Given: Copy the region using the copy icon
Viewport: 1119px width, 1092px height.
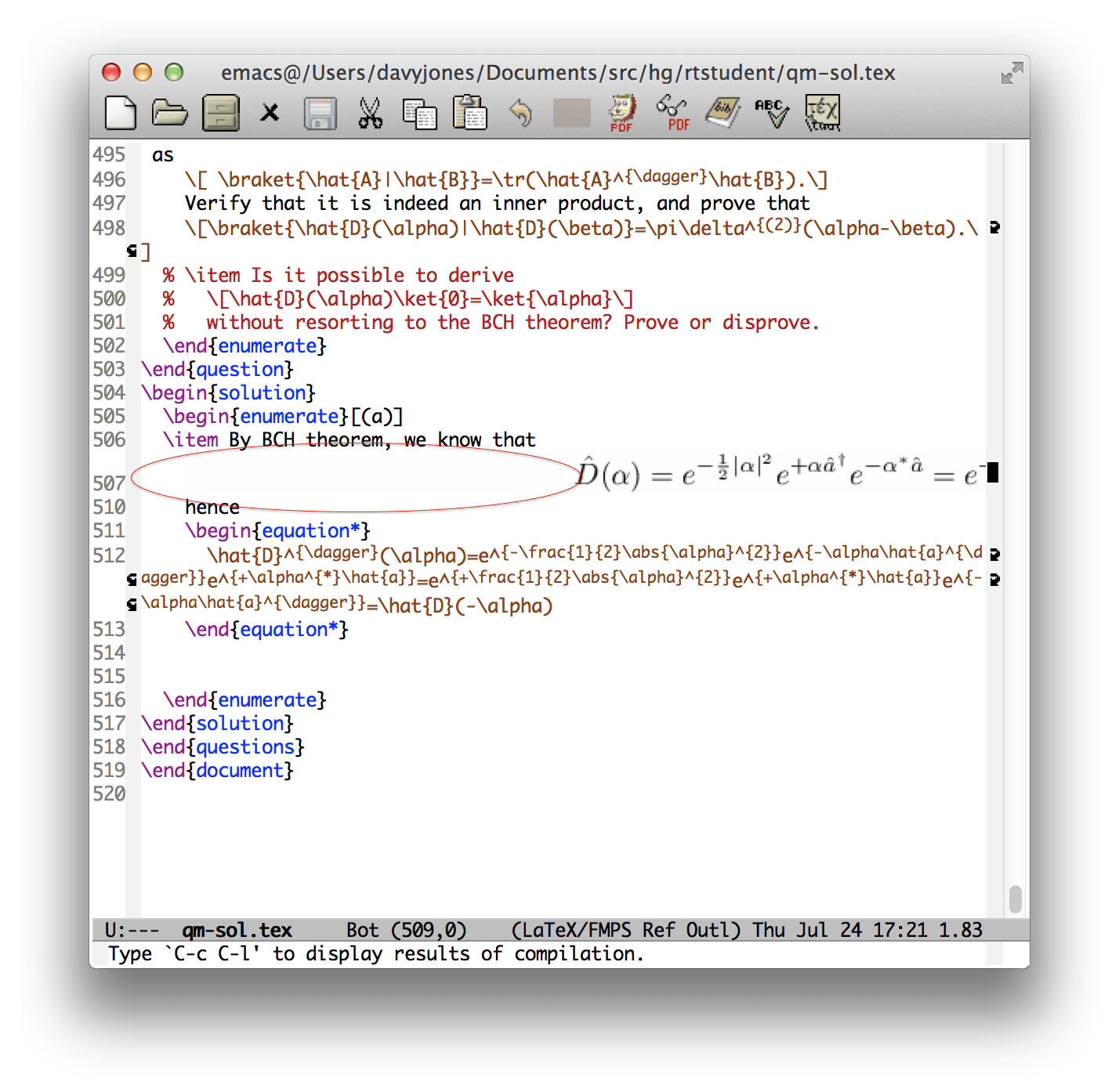Looking at the screenshot, I should (421, 114).
